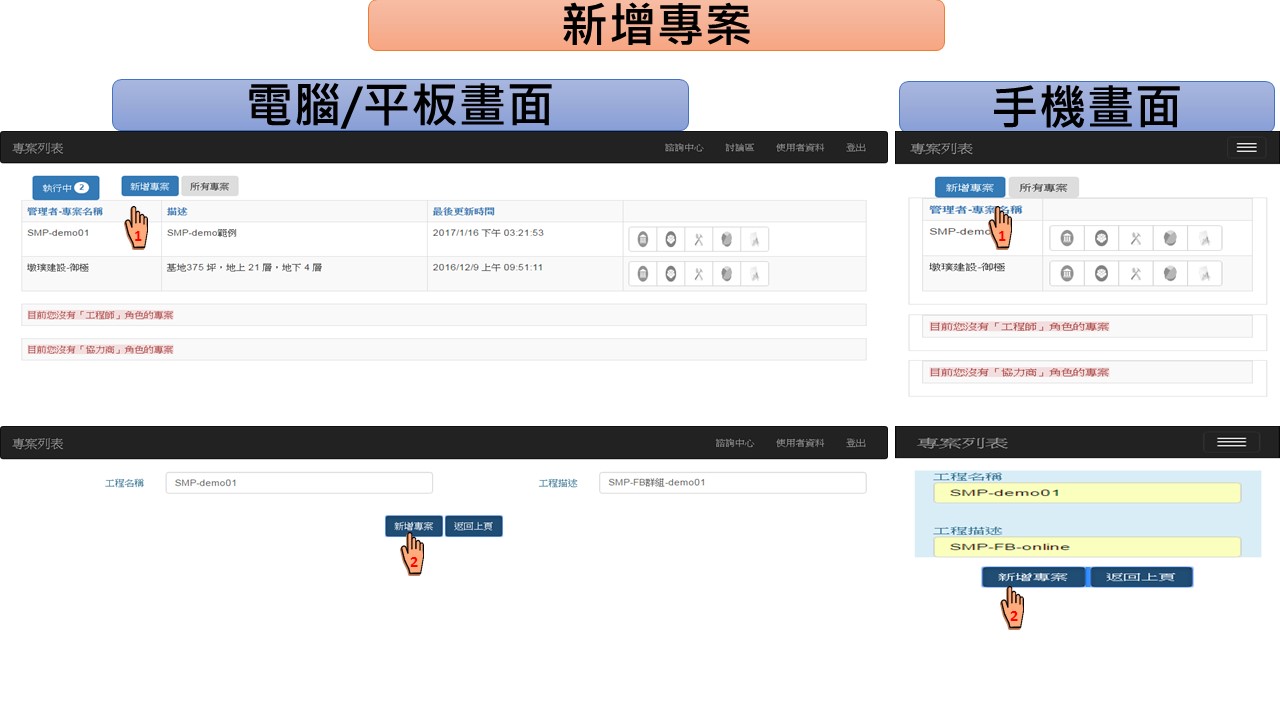Click stacked box icon for 墩璞建設-御極 in desktop table
Screen dimensions: 1280x720
(671, 274)
